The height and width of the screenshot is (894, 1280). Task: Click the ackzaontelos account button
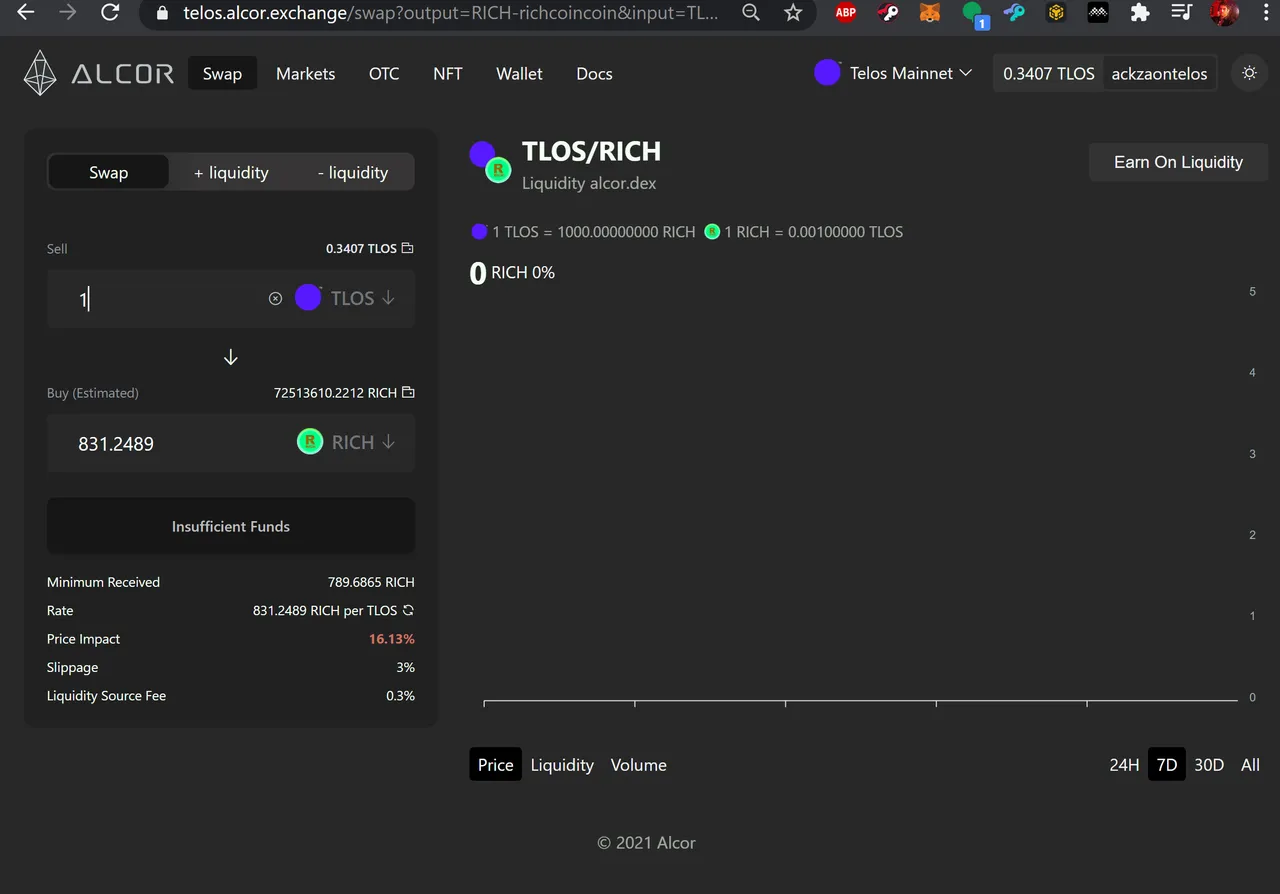[x=1159, y=73]
